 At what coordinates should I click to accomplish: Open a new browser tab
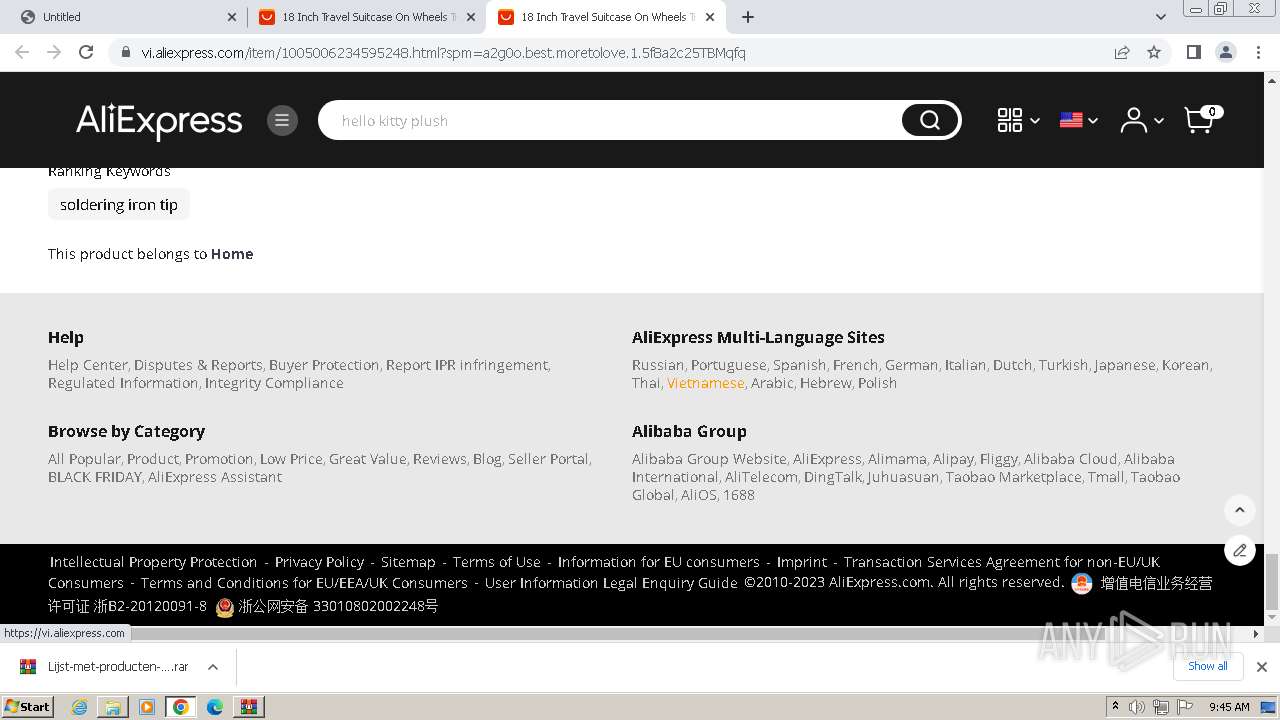(748, 17)
